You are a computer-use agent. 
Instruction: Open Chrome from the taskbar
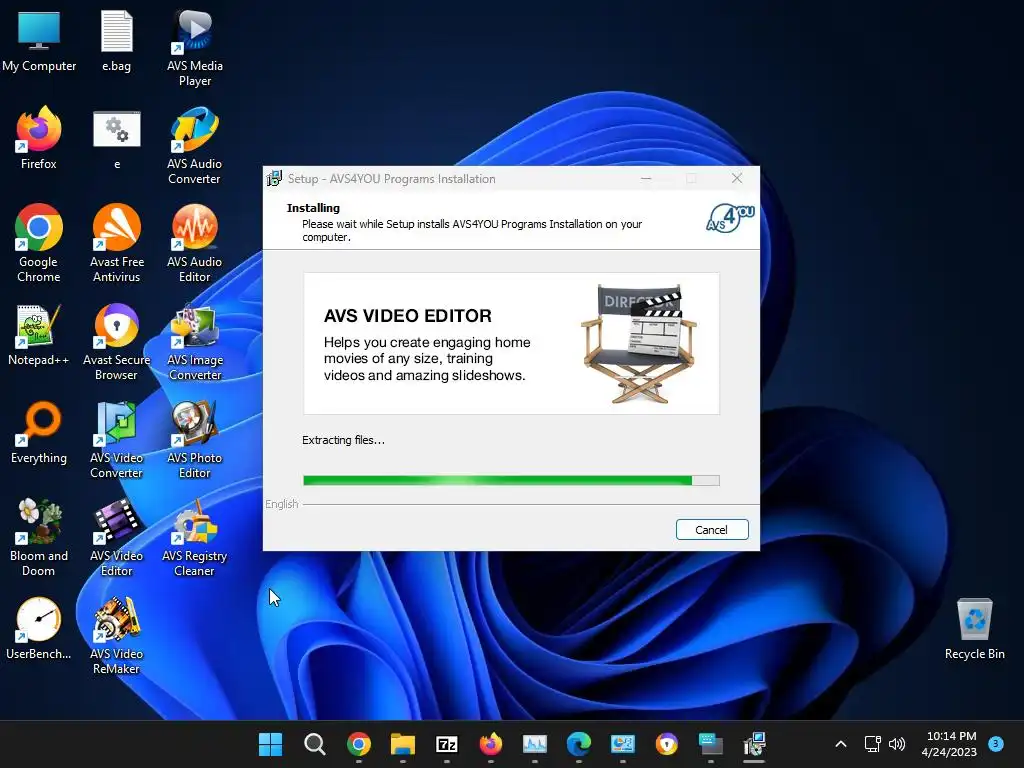tap(359, 744)
